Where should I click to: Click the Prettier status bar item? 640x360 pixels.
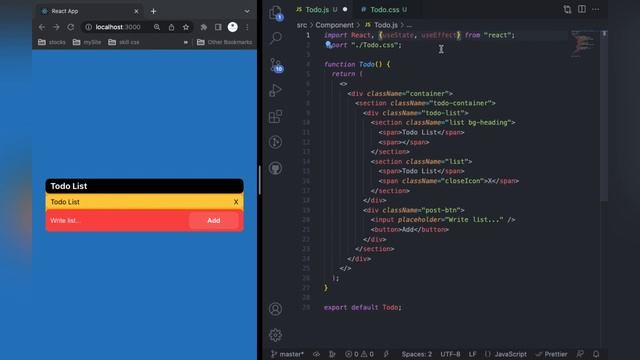coord(551,354)
